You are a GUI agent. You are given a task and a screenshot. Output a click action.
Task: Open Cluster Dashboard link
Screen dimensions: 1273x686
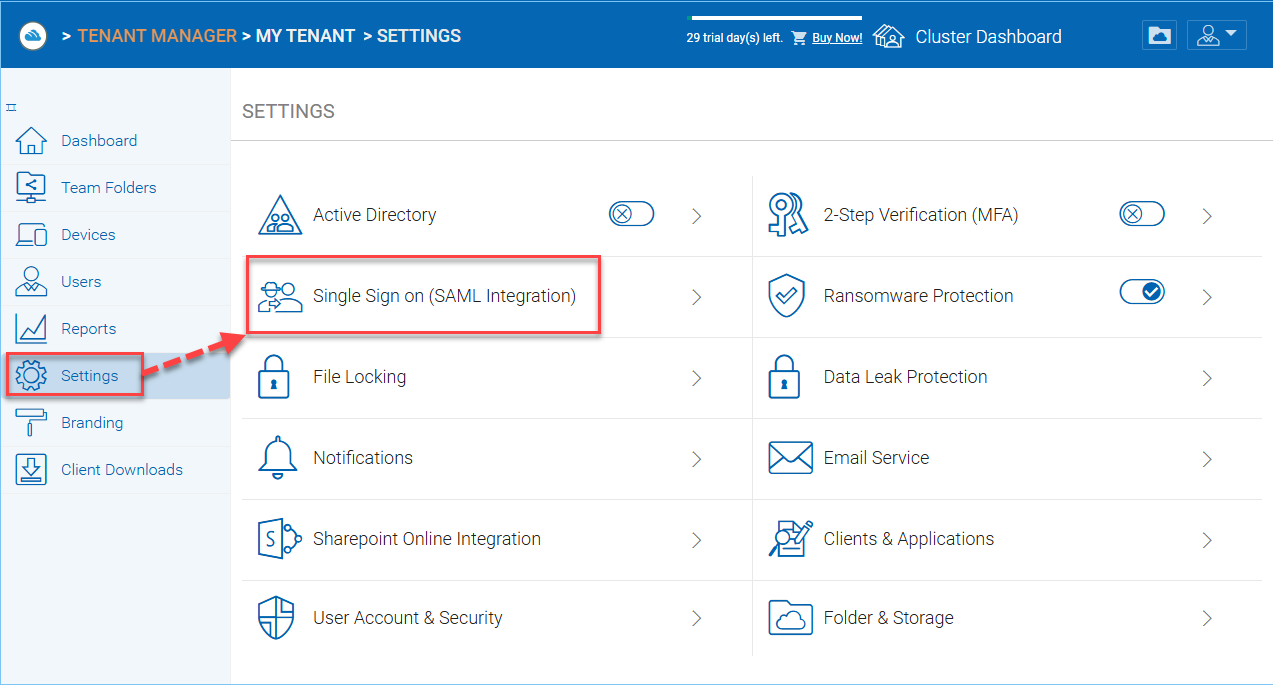click(989, 37)
